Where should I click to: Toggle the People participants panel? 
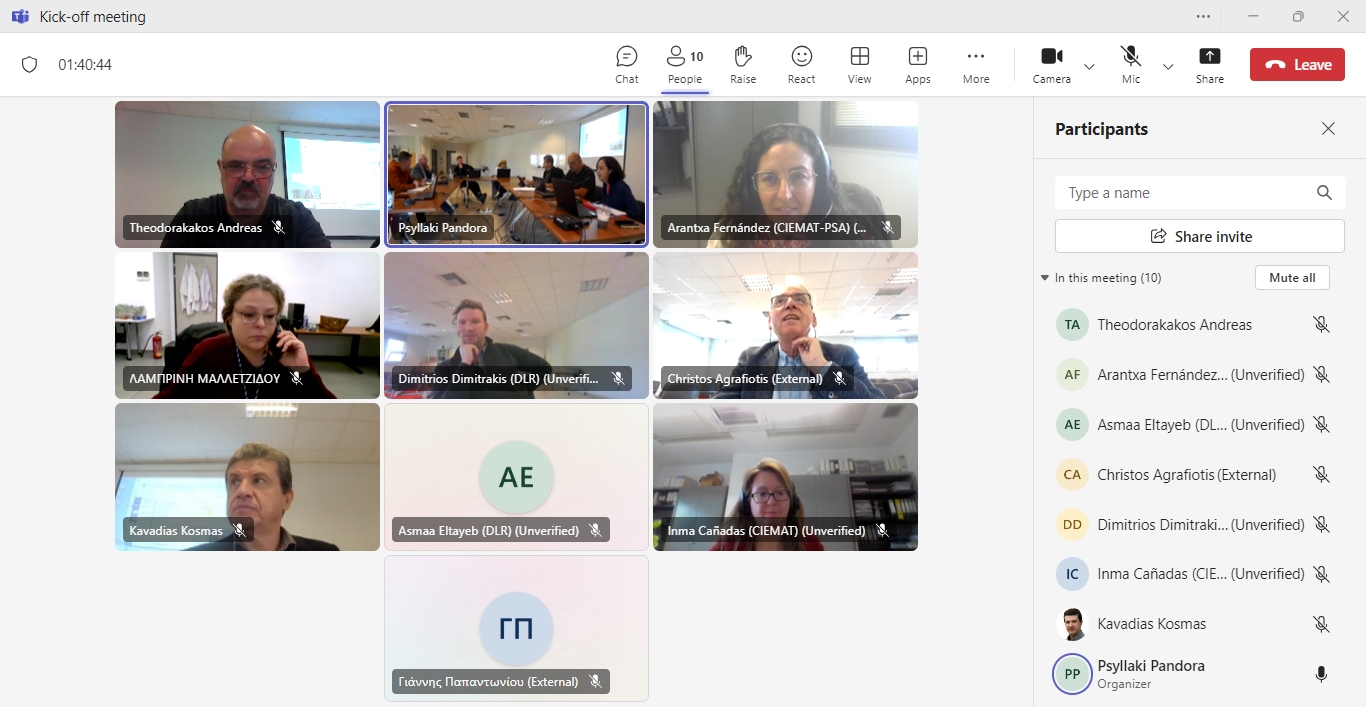click(685, 65)
